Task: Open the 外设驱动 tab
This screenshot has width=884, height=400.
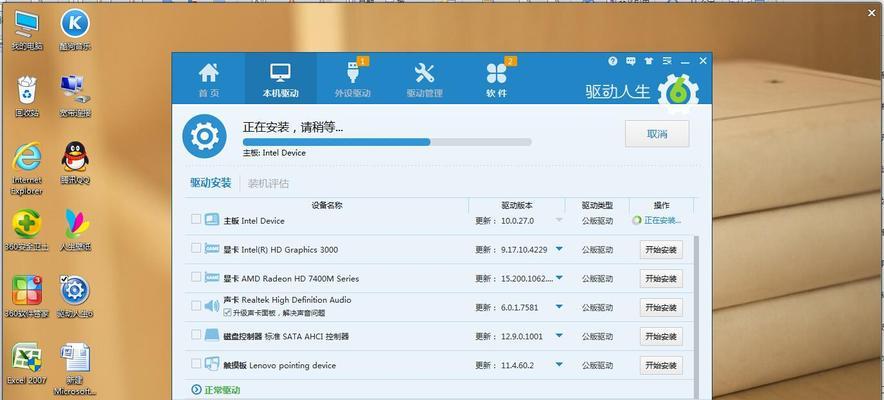Action: (x=352, y=79)
